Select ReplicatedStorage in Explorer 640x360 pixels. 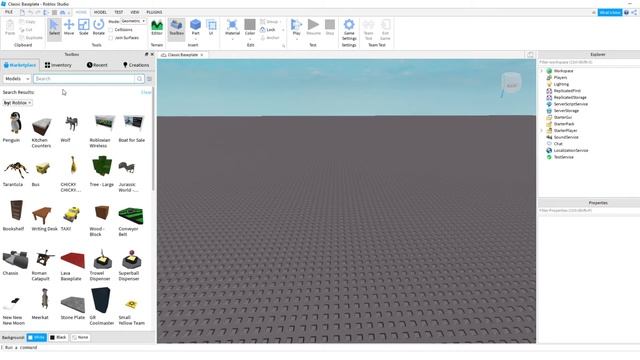tap(570, 98)
